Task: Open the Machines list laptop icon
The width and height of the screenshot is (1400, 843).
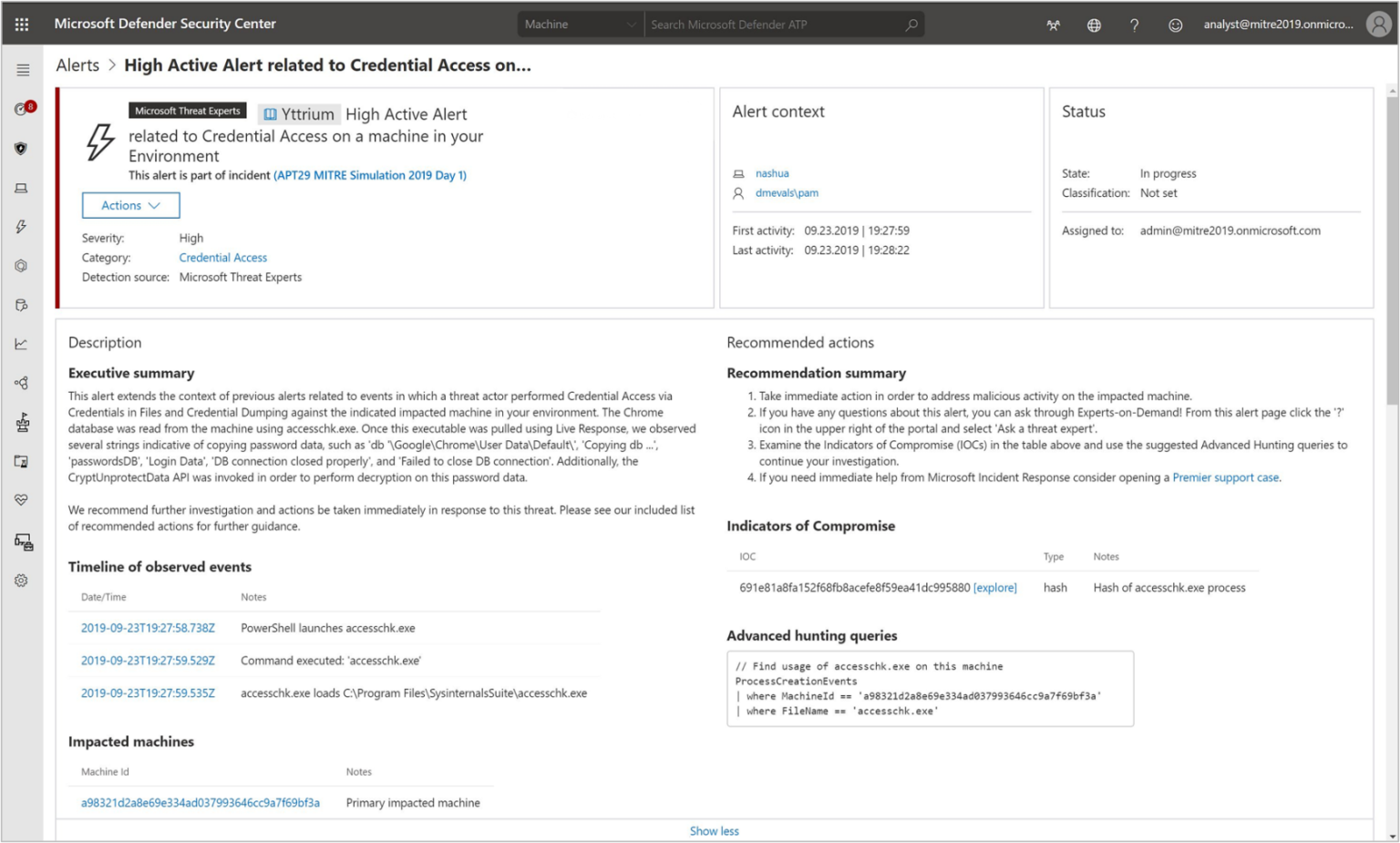Action: [x=21, y=188]
